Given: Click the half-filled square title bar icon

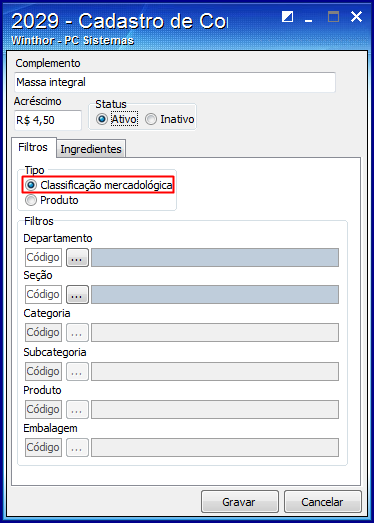Looking at the screenshot, I should click(x=287, y=16).
